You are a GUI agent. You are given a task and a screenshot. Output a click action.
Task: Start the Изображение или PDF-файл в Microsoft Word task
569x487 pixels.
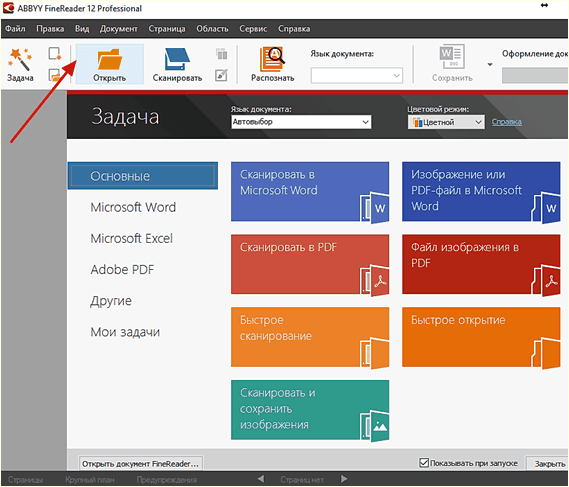(x=481, y=192)
